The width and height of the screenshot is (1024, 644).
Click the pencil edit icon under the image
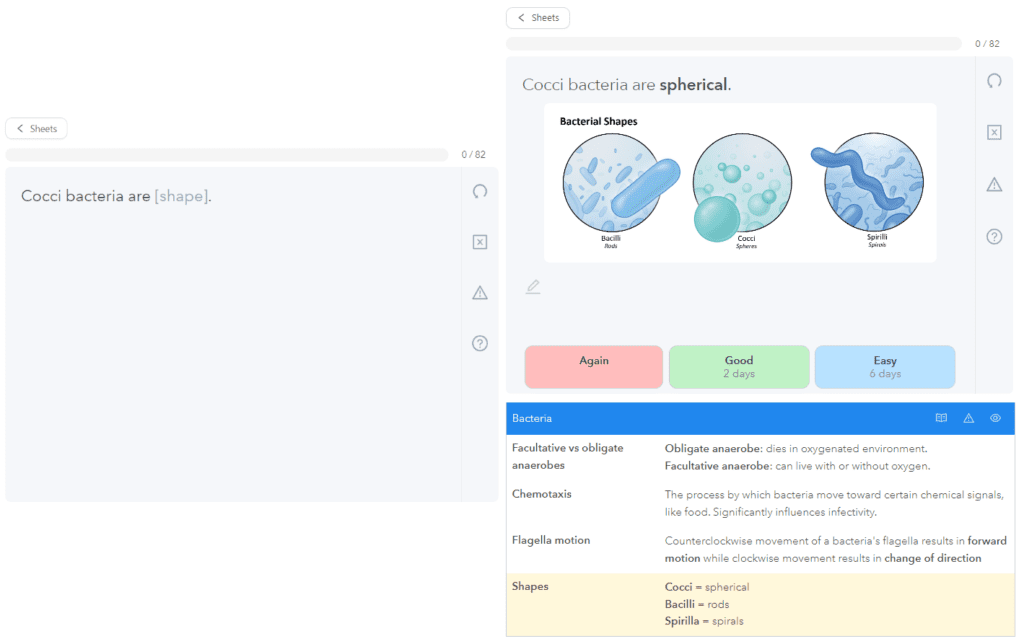click(533, 287)
